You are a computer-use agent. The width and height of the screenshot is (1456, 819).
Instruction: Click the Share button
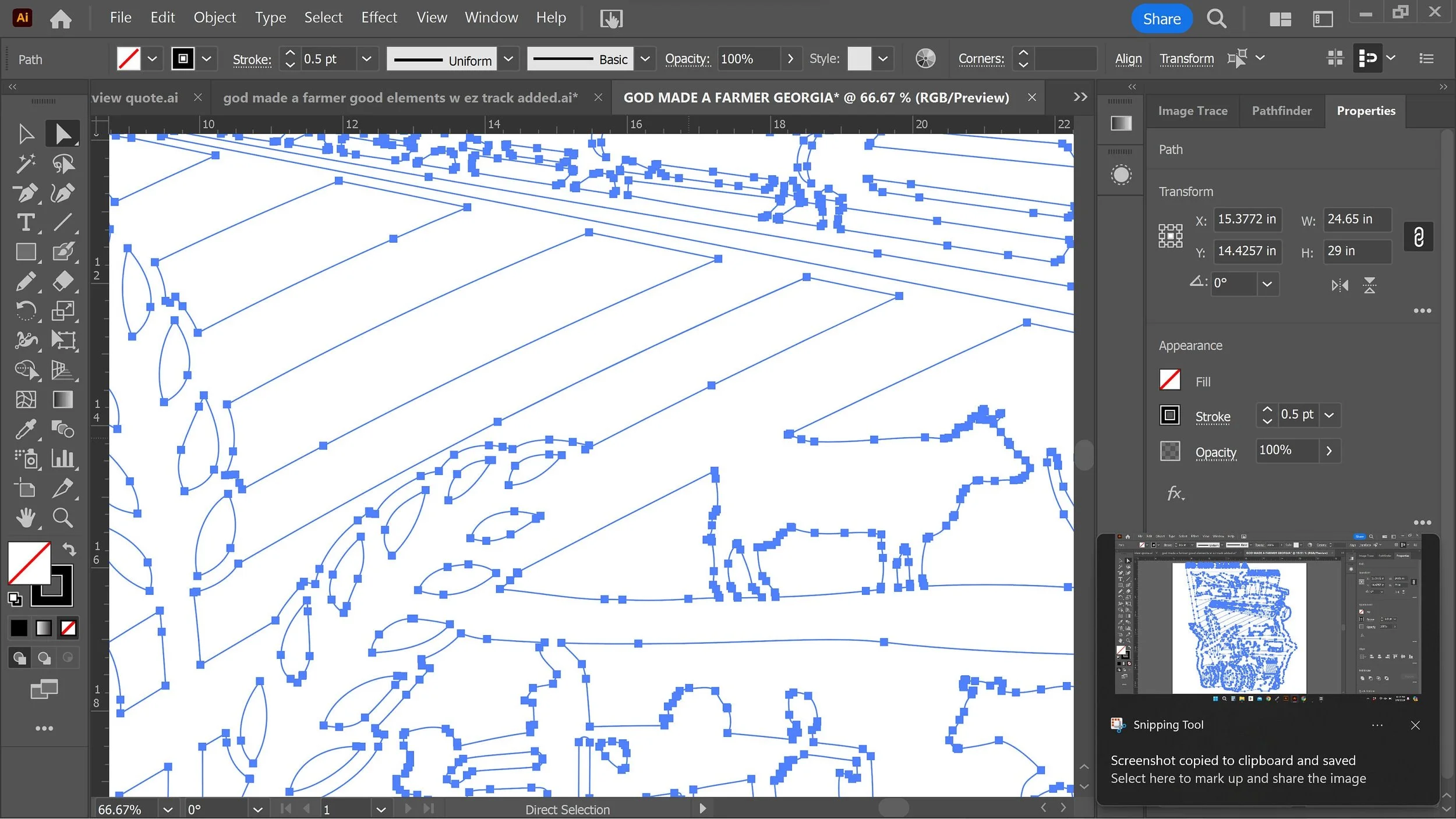point(1161,19)
